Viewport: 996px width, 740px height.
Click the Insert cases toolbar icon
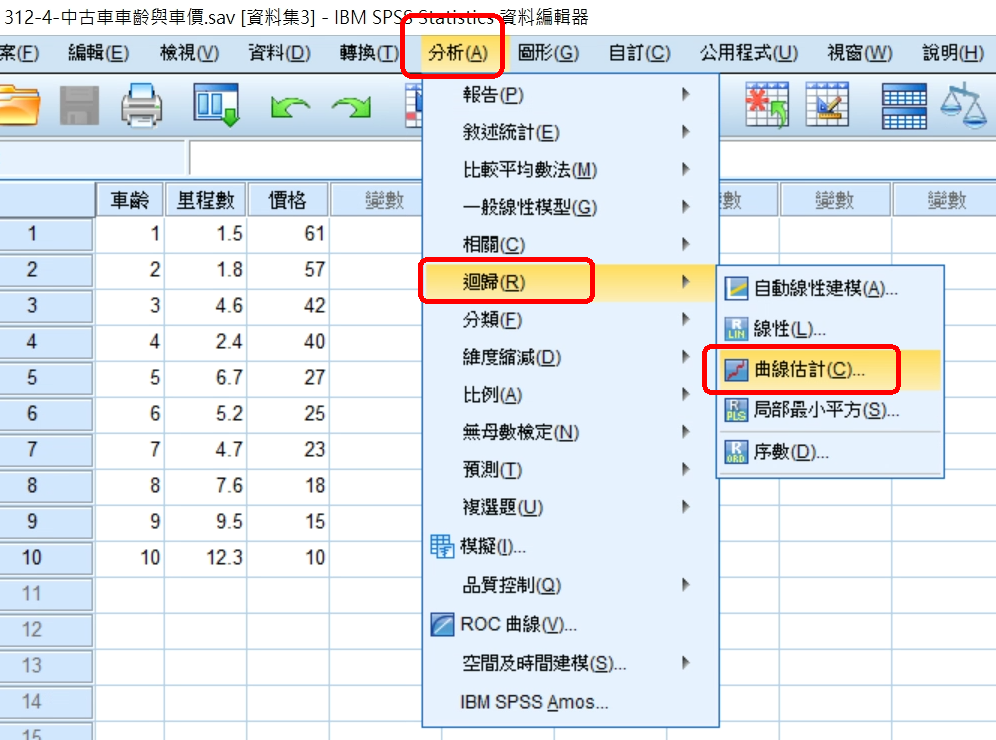(x=766, y=104)
